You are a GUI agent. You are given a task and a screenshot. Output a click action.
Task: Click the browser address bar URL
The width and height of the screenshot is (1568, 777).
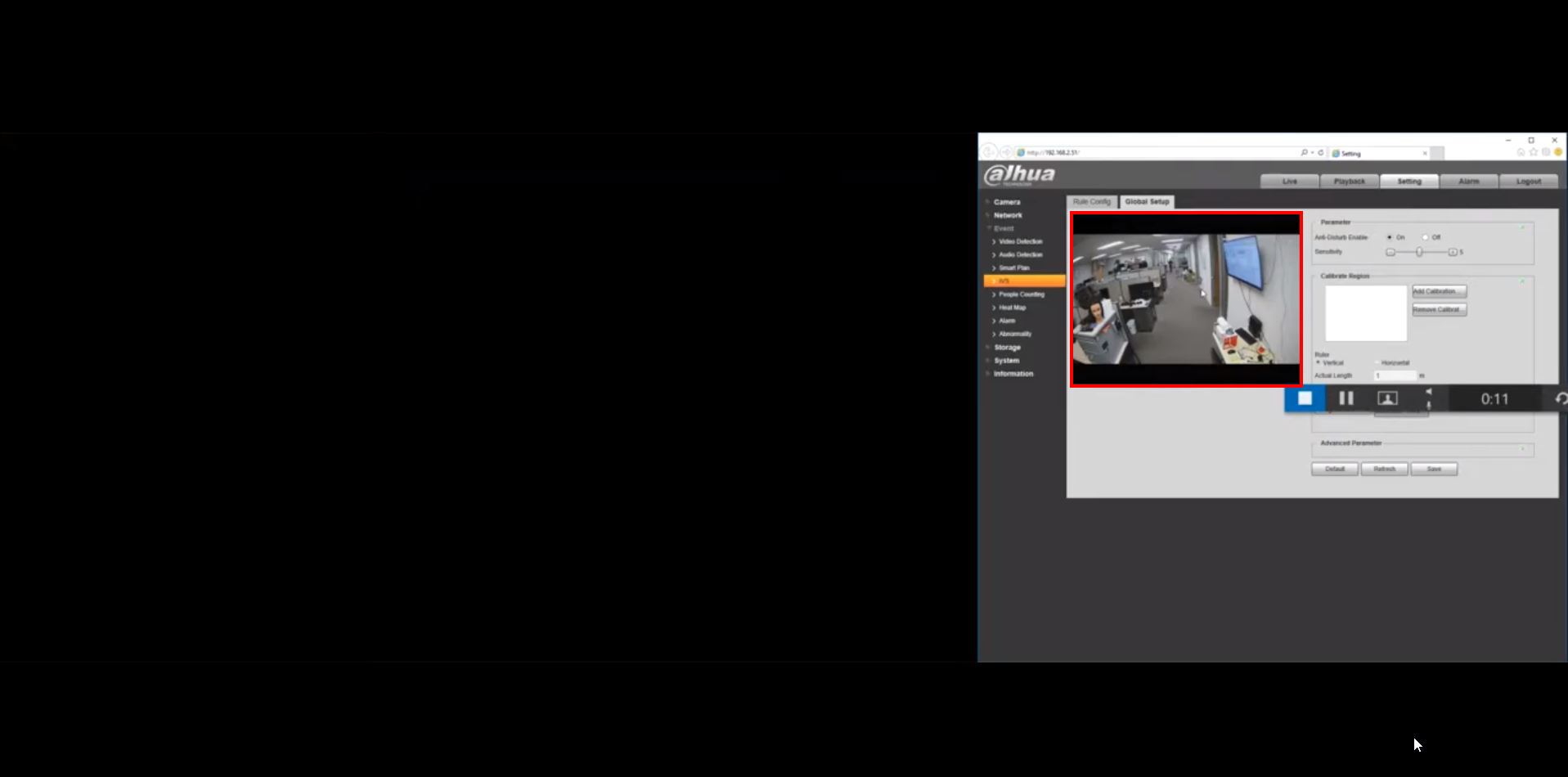click(1054, 153)
